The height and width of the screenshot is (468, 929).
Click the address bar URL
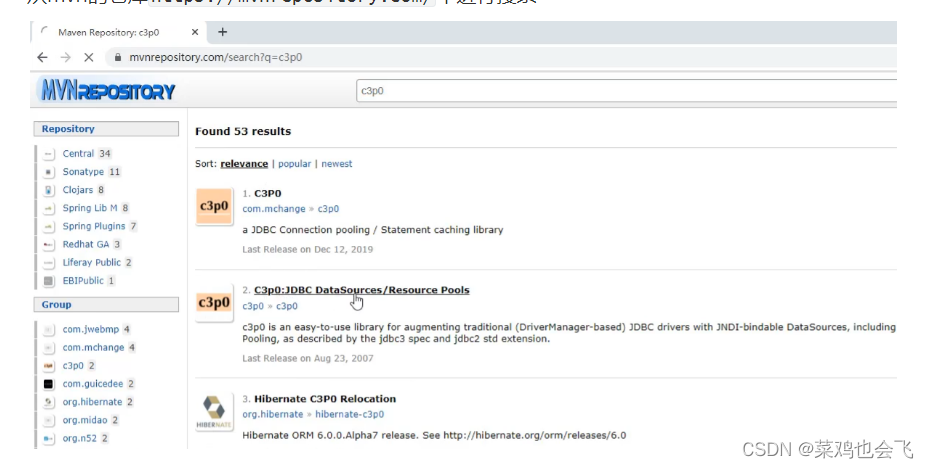coord(216,57)
